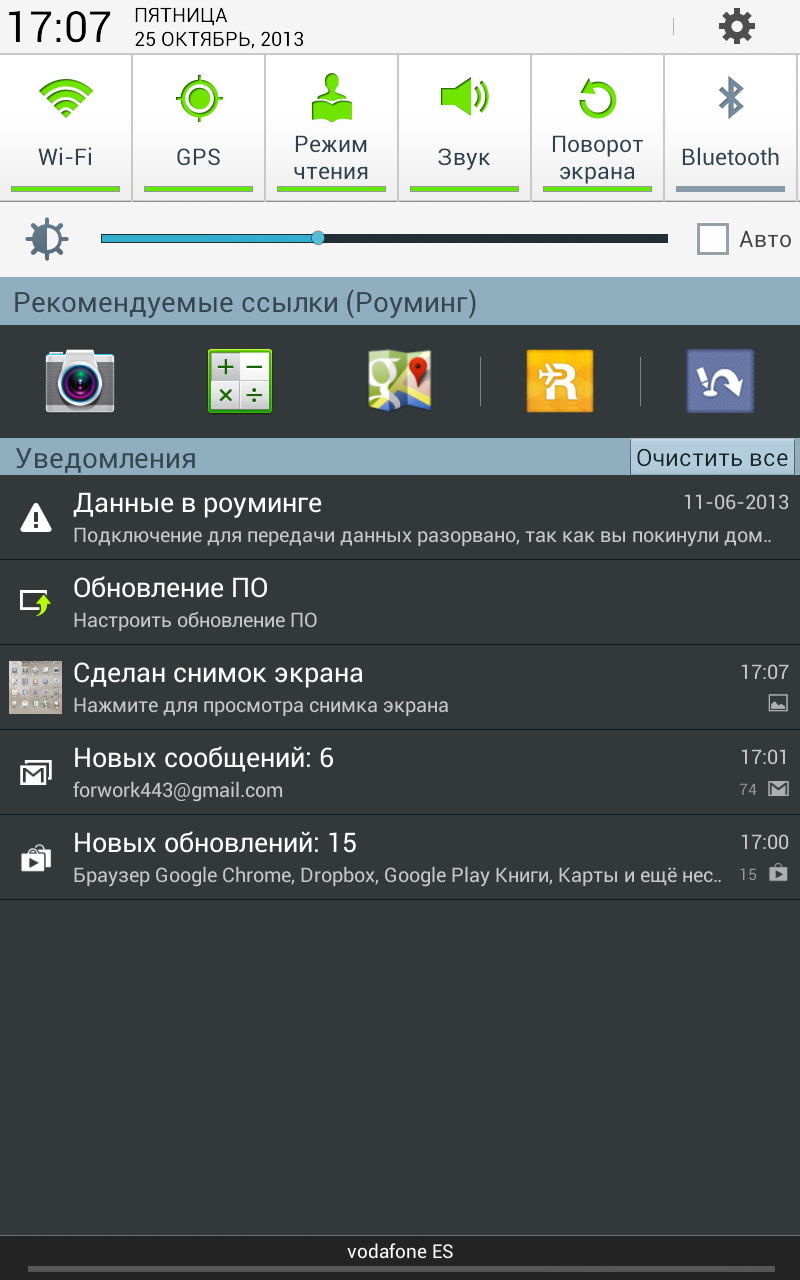The height and width of the screenshot is (1280, 800).
Task: Check the Авто brightness checkbox
Action: coord(713,239)
